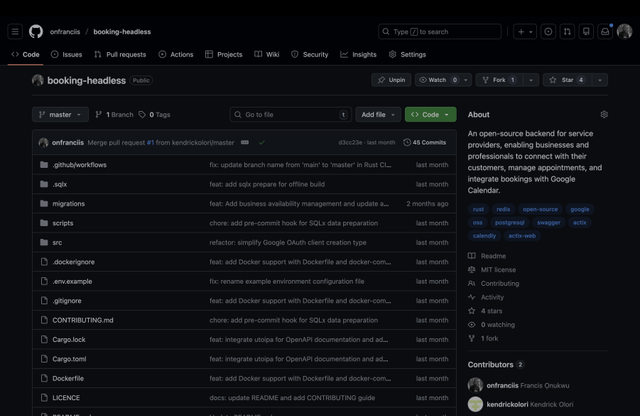640x416 pixels.
Task: Open the issues icon in top header
Action: click(548, 32)
